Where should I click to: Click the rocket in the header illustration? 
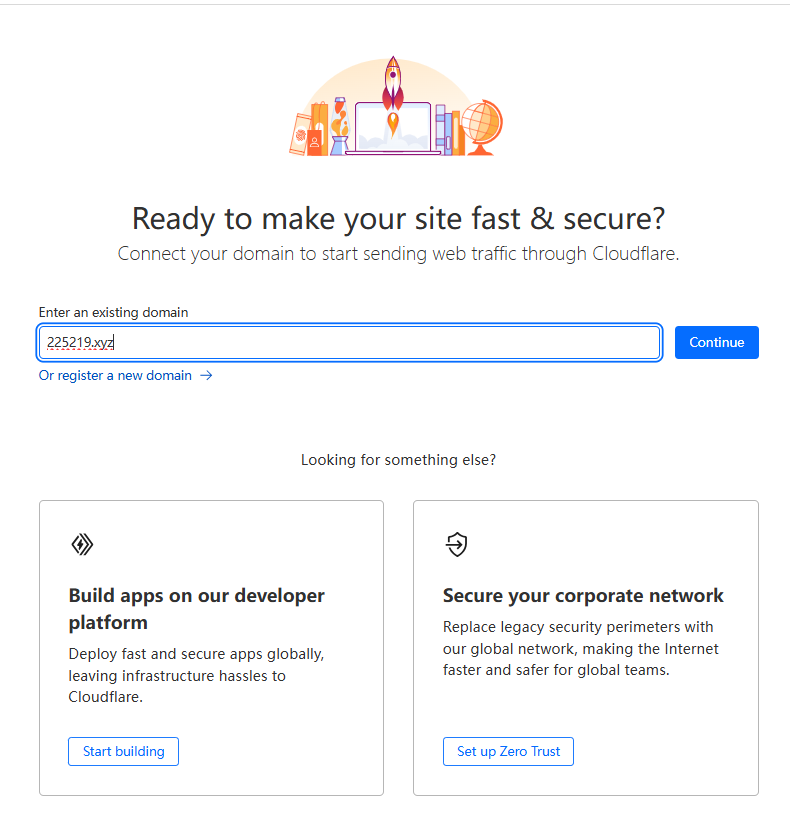pos(392,80)
